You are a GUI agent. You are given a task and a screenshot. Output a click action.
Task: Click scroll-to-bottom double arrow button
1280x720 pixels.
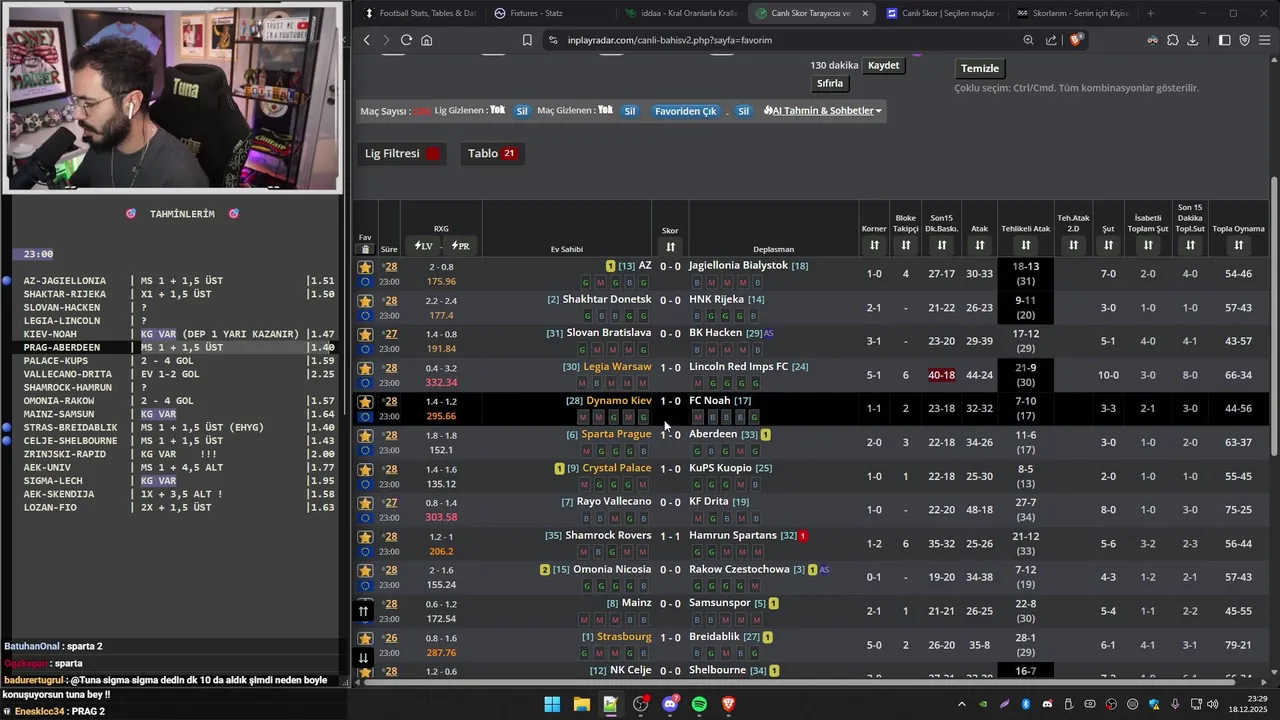363,657
